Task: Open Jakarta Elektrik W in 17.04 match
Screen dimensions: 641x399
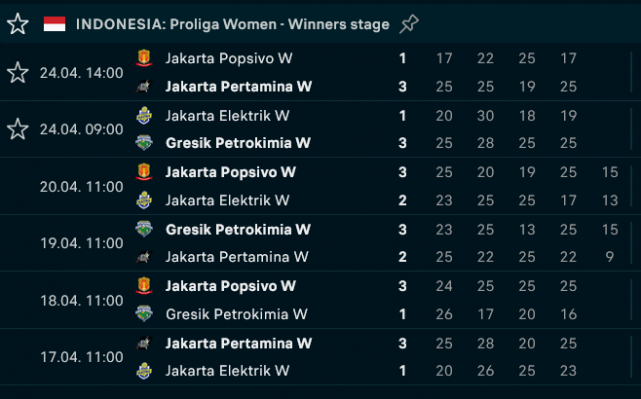Action: [227, 371]
